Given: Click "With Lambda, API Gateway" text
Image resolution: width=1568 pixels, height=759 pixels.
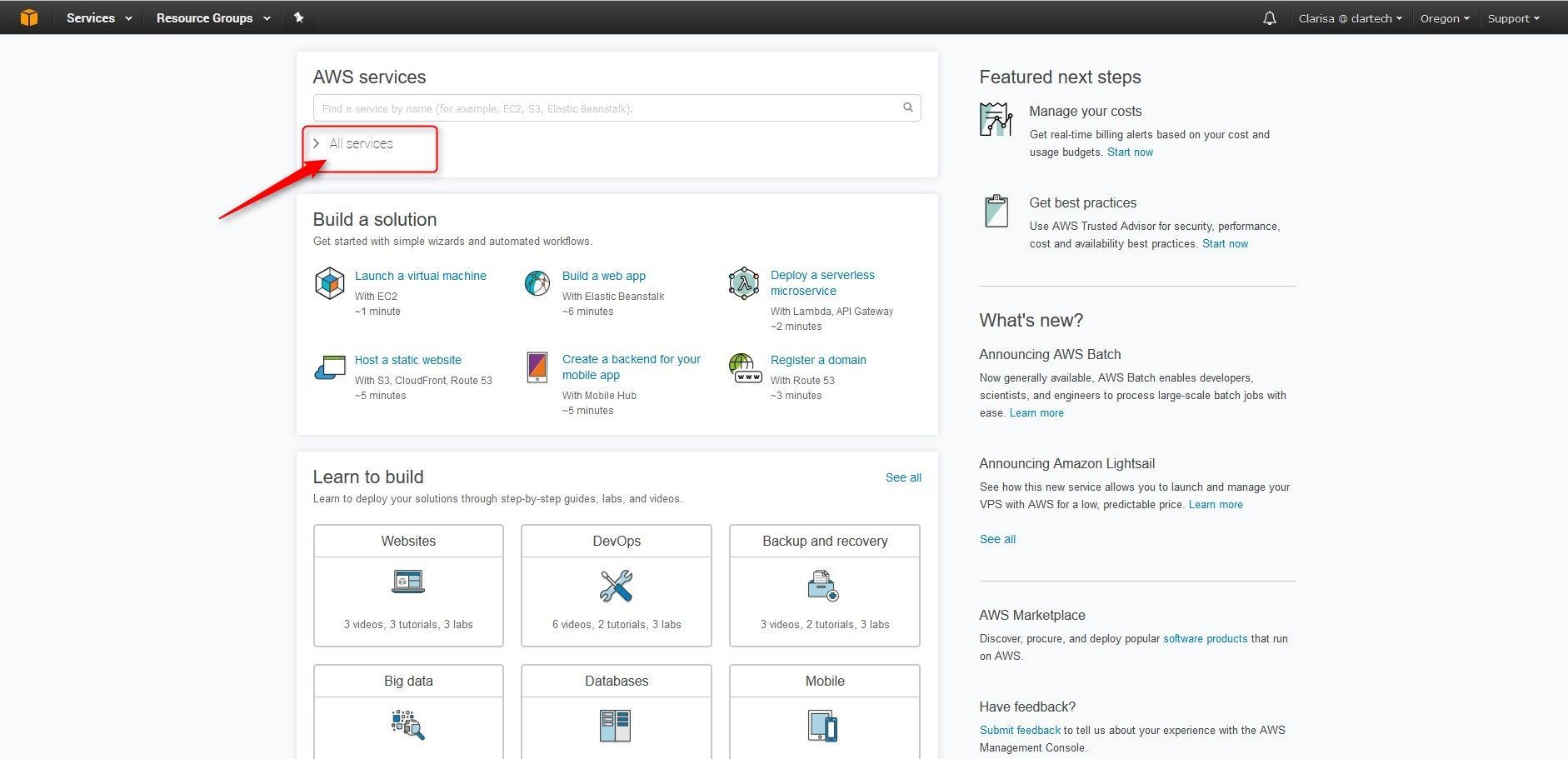Looking at the screenshot, I should click(x=831, y=312).
